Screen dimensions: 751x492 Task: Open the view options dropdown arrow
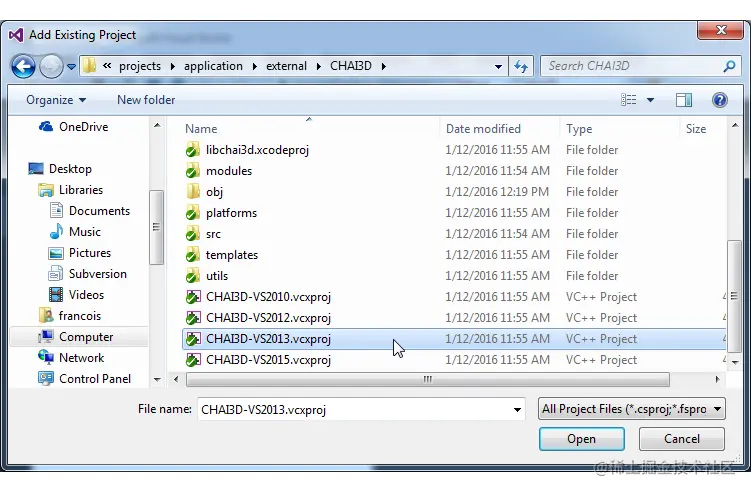(x=650, y=100)
